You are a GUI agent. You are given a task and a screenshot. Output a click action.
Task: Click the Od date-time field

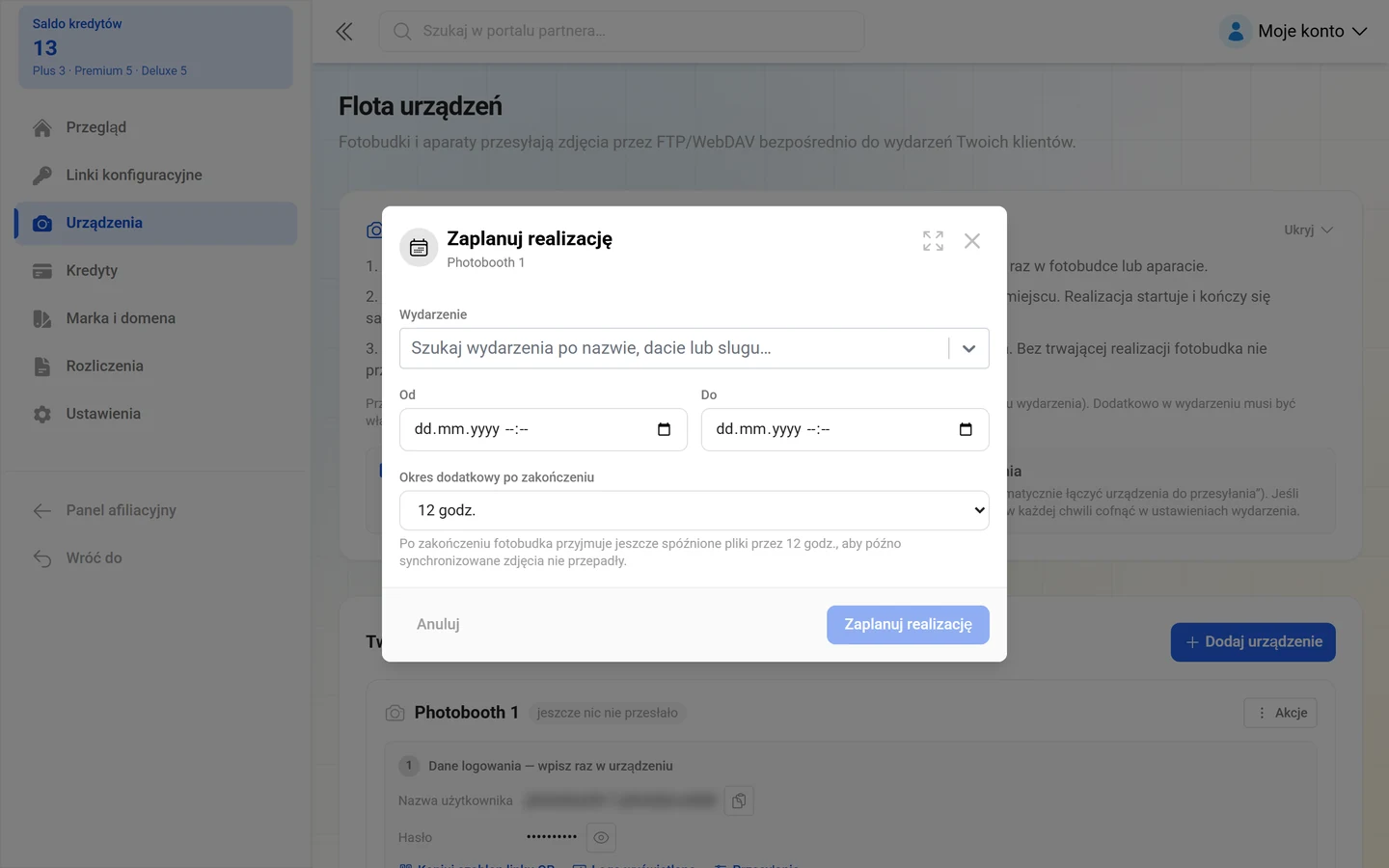tap(543, 429)
